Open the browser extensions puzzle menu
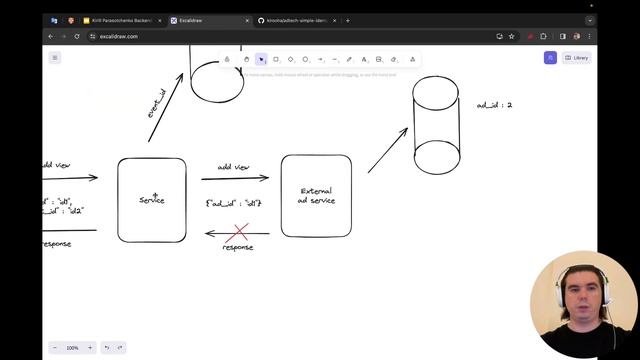 click(543, 36)
